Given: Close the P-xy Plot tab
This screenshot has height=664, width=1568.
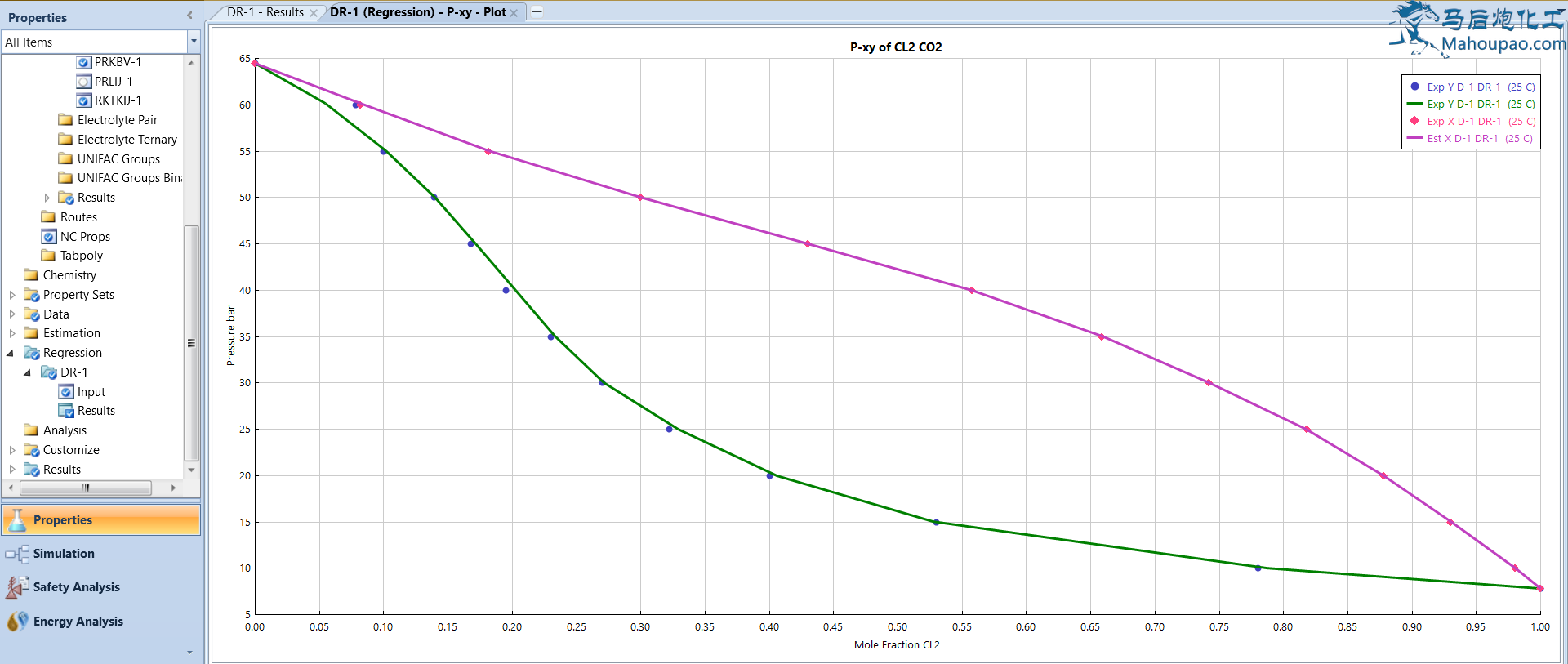Looking at the screenshot, I should (514, 13).
